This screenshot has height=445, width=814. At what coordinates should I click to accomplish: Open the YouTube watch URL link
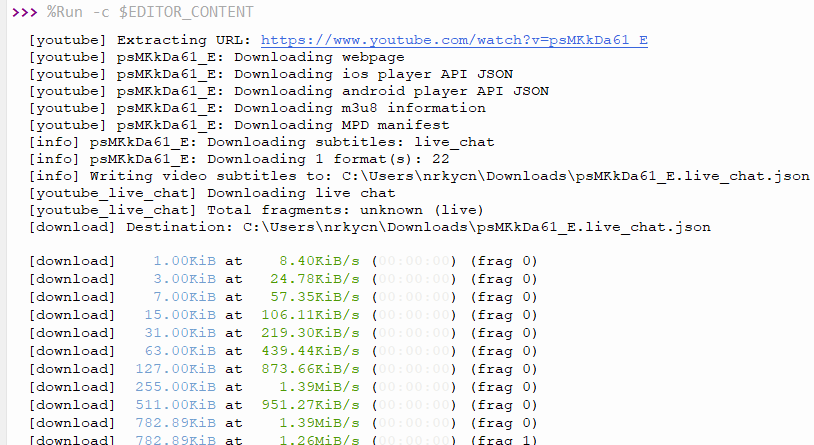[x=454, y=40]
